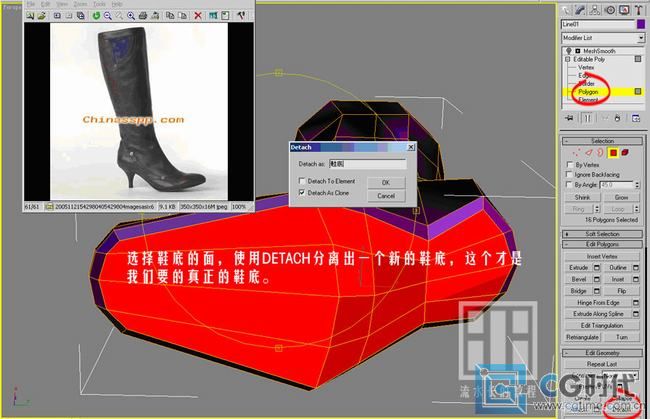Open the Modify command panel tab
The width and height of the screenshot is (650, 419).
click(581, 10)
